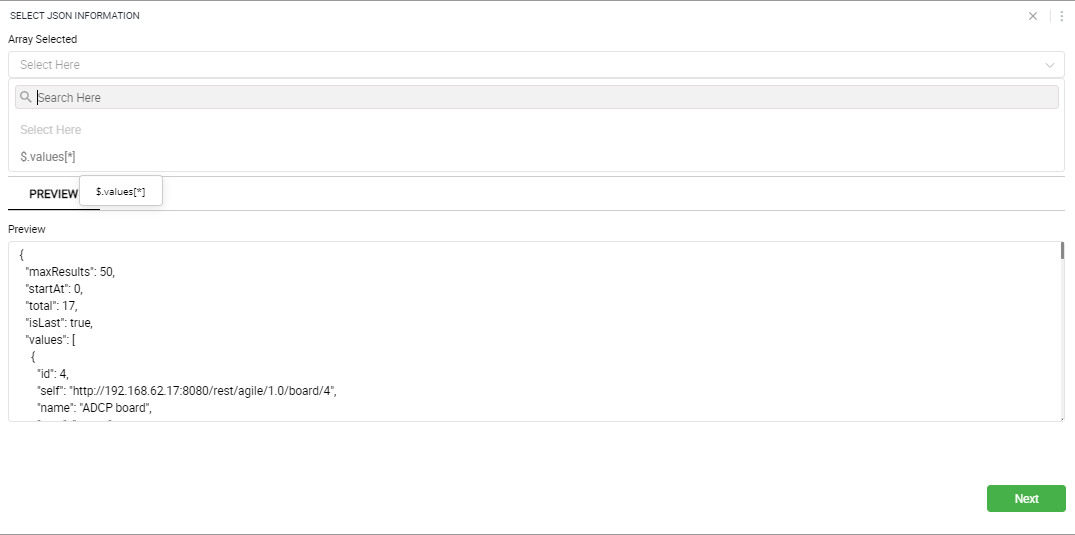This screenshot has height=535, width=1075.
Task: Select the $.values[*] array option
Action: 48,157
